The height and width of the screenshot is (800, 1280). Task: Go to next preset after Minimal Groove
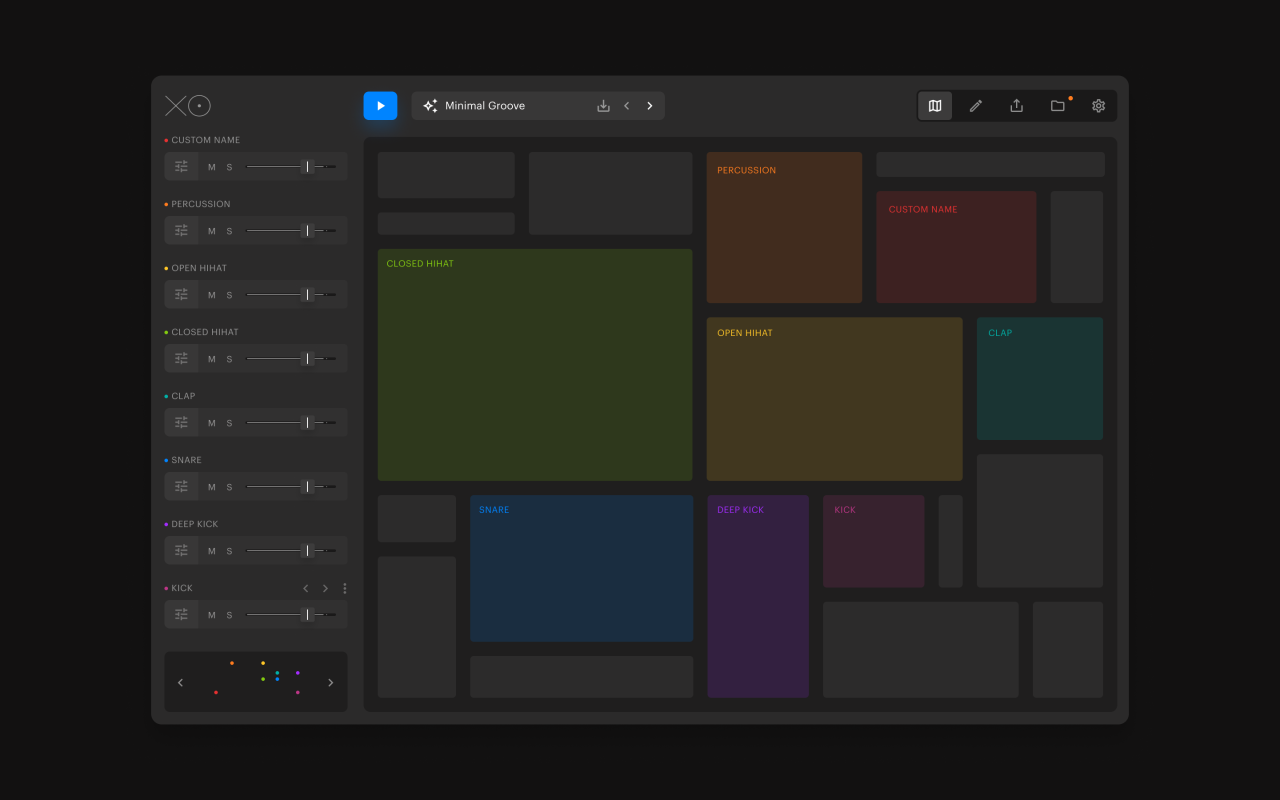tap(650, 106)
